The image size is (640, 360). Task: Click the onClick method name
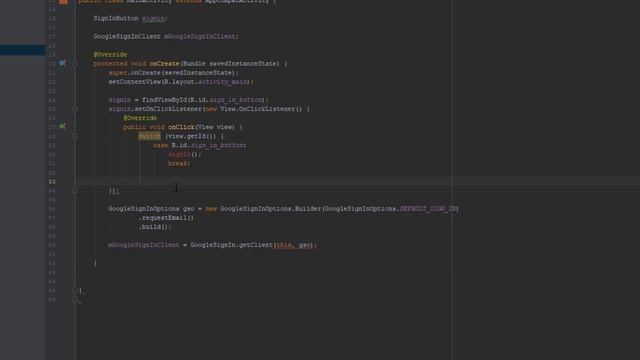point(181,127)
